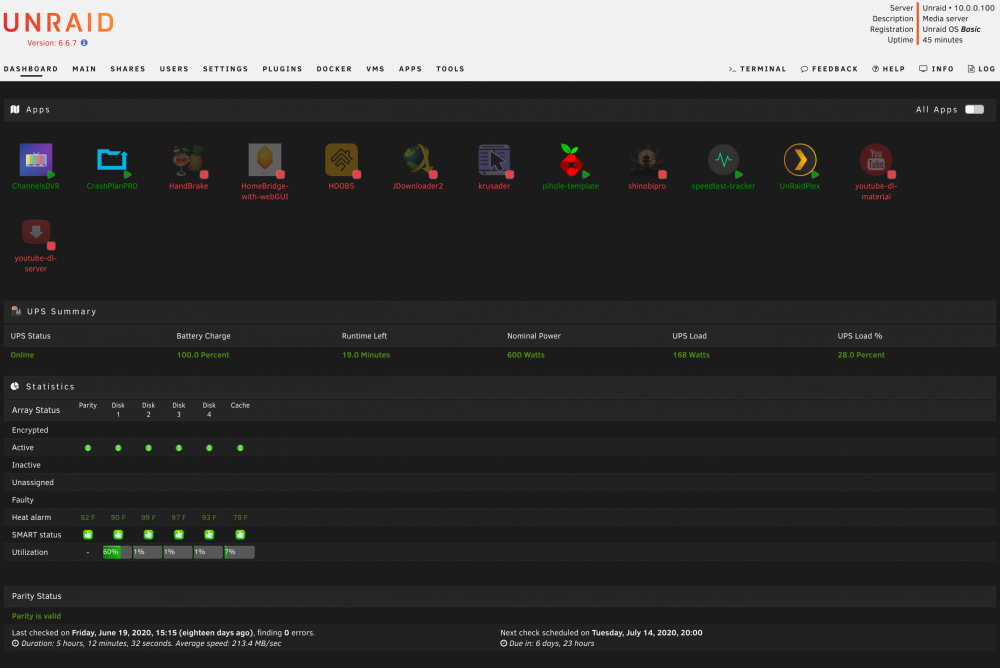
Task: Click the Cache active status dot
Action: click(240, 448)
